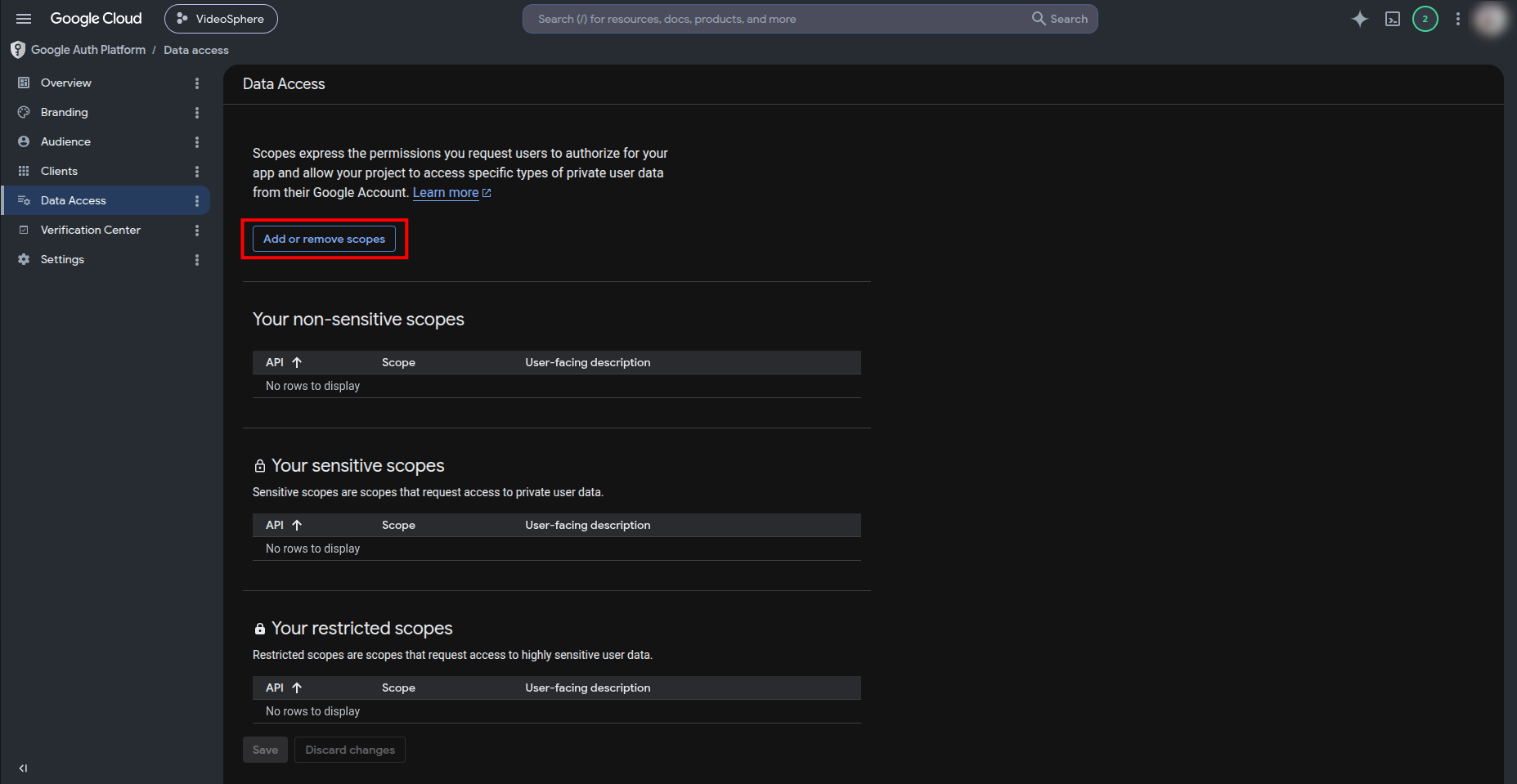Click Your non-sensitive scopes heading

pos(358,320)
